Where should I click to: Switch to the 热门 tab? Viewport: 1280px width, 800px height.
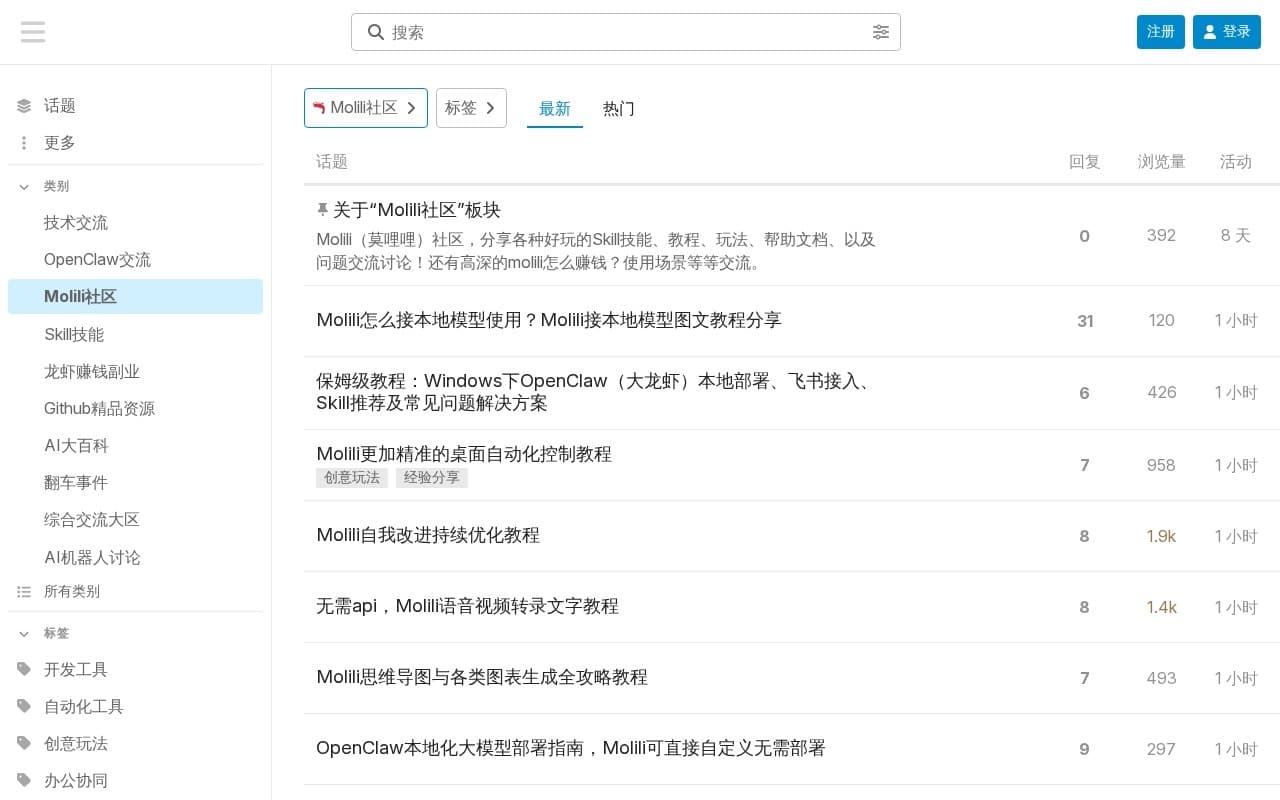coord(618,109)
